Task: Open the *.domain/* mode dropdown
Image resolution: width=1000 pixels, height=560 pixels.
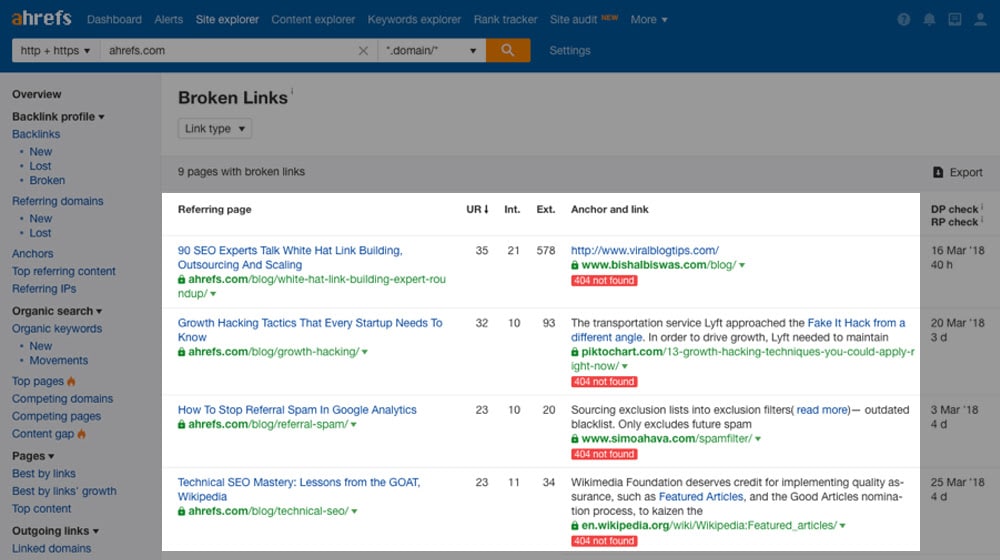Action: pyautogui.click(x=431, y=50)
